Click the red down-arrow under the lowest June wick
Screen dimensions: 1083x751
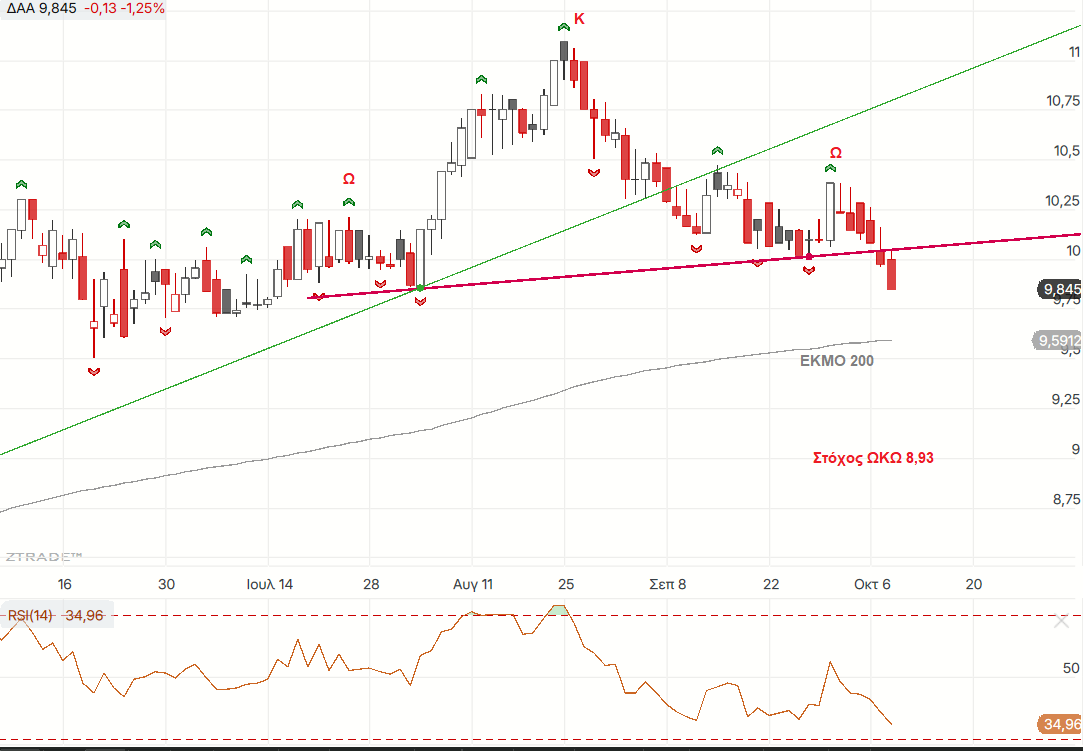[x=94, y=371]
